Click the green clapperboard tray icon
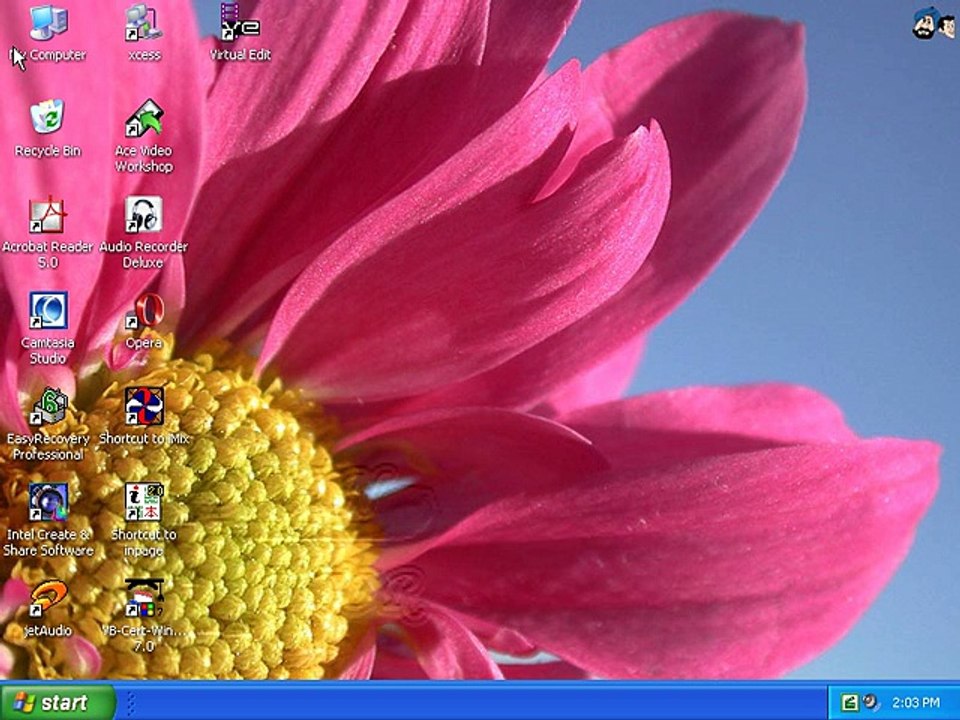 coord(849,702)
